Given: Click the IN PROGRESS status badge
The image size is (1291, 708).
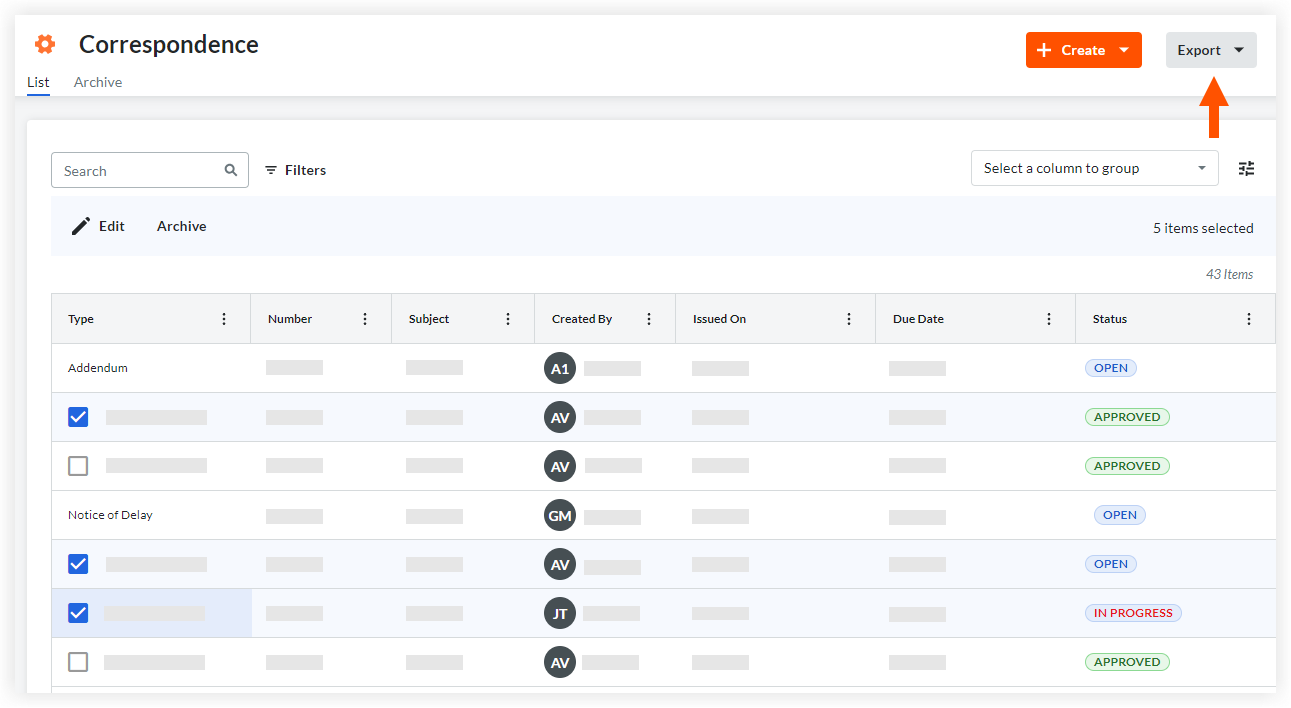Looking at the screenshot, I should point(1133,612).
